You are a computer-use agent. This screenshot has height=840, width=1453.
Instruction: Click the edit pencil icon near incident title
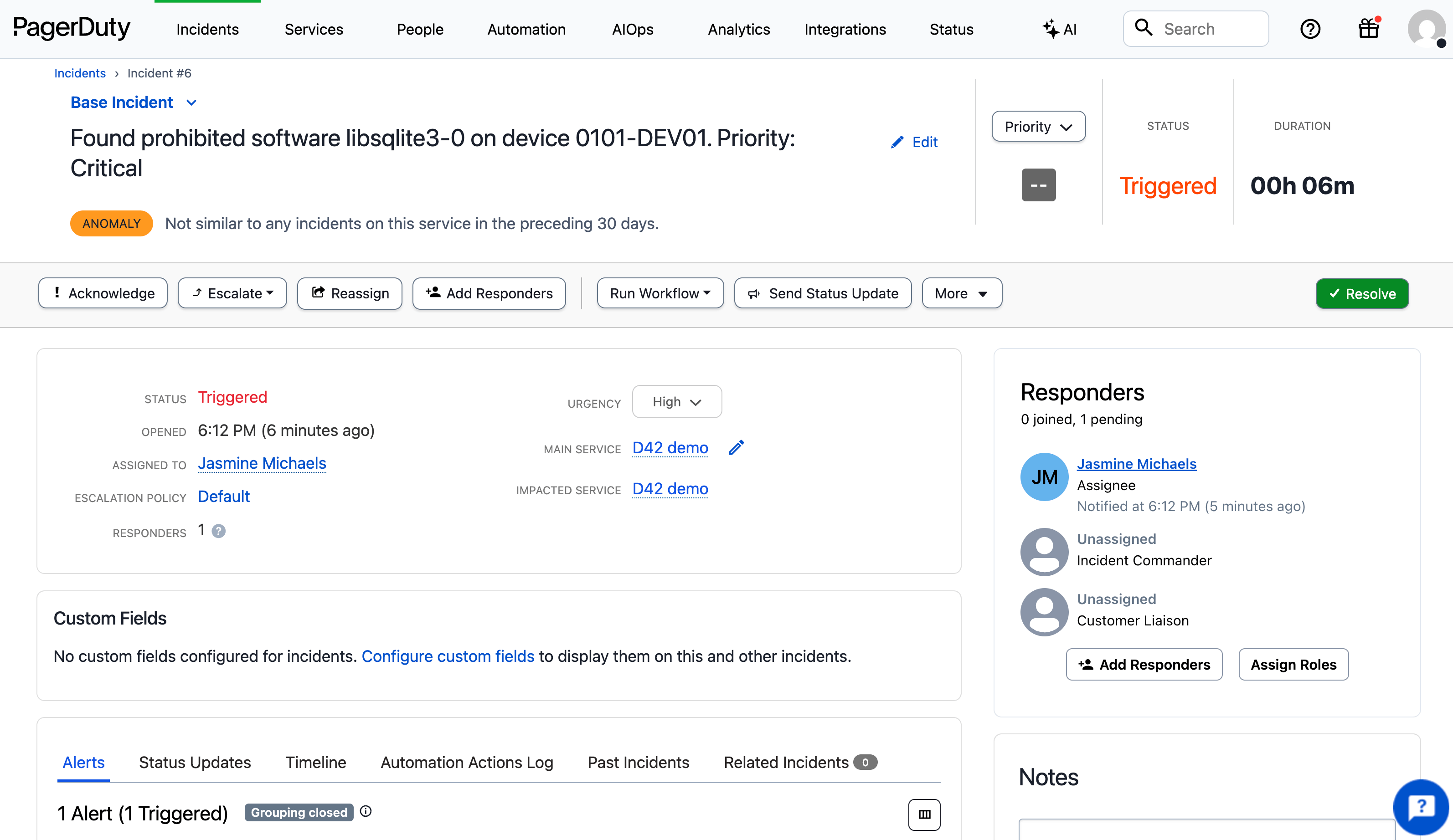coord(897,142)
